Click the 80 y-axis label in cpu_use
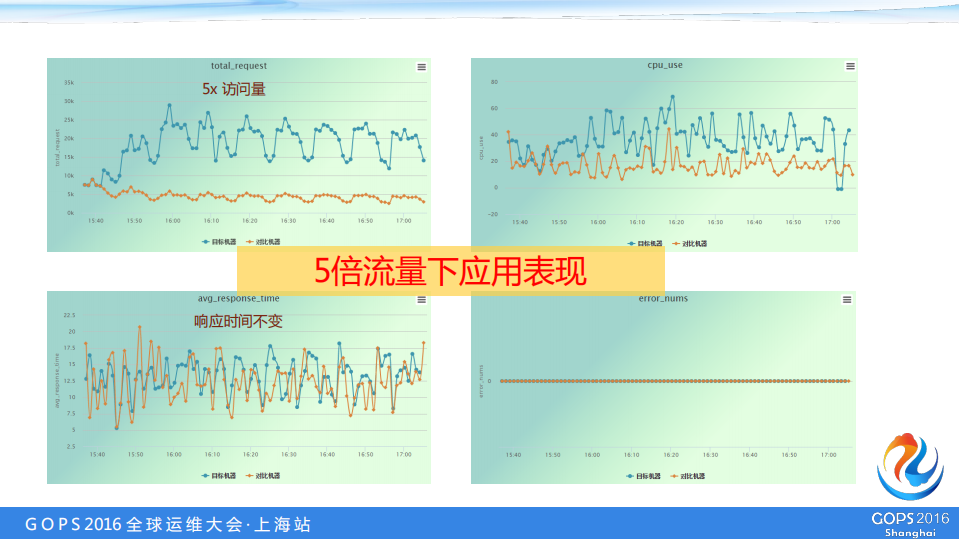Viewport: 959px width, 539px height. 494,81
